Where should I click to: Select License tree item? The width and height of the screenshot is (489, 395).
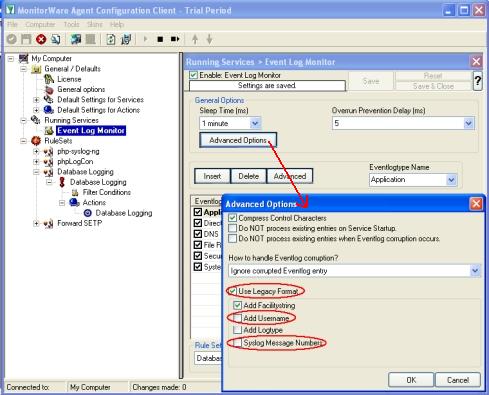[69, 79]
